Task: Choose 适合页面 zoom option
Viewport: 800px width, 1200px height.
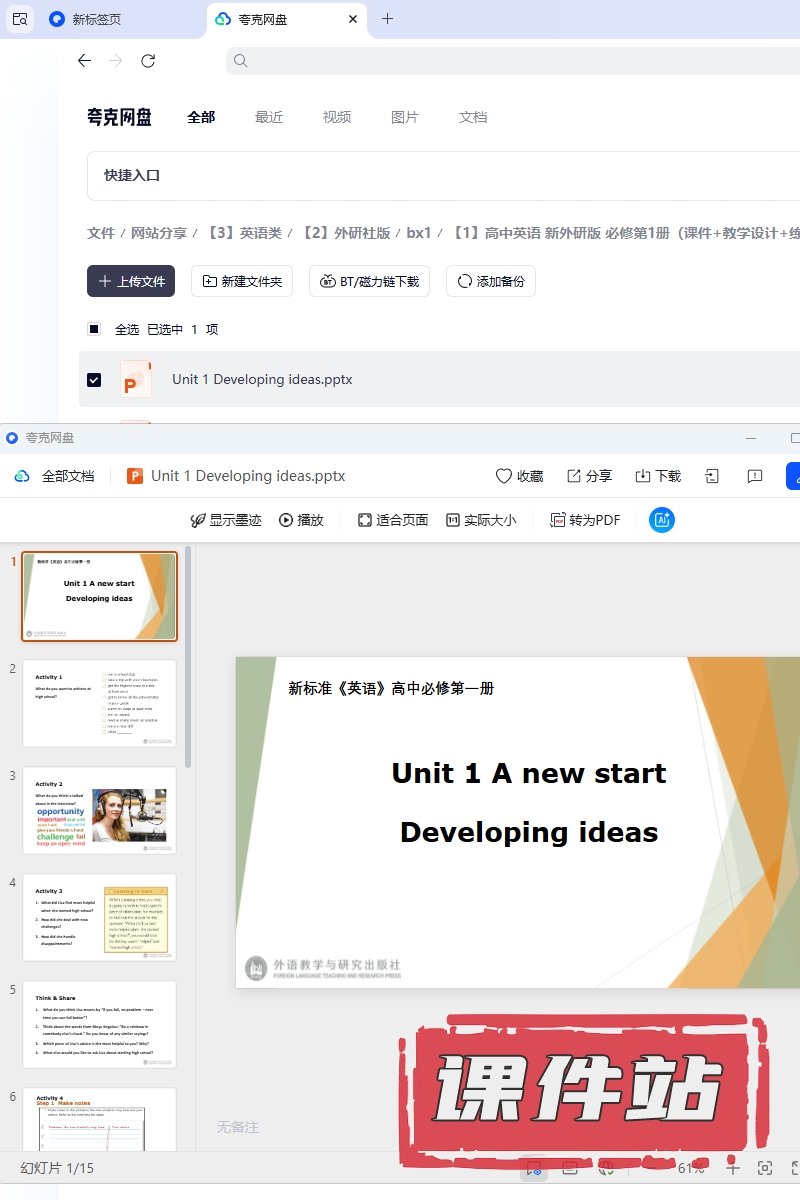Action: click(x=393, y=520)
